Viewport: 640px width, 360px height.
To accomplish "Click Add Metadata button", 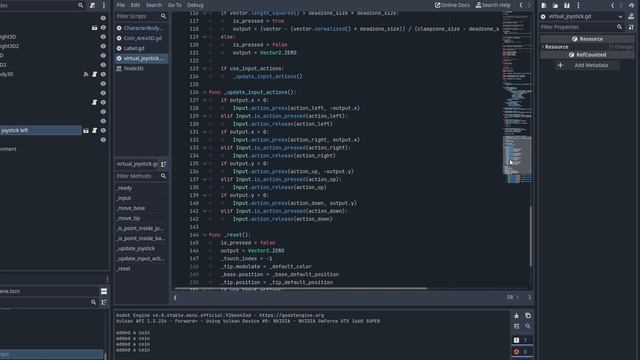I will 587,65.
